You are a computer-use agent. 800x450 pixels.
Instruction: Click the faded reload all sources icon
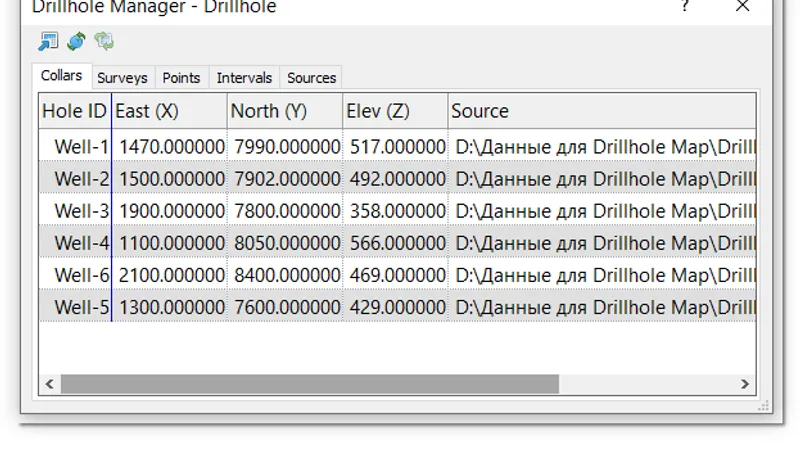coord(104,41)
